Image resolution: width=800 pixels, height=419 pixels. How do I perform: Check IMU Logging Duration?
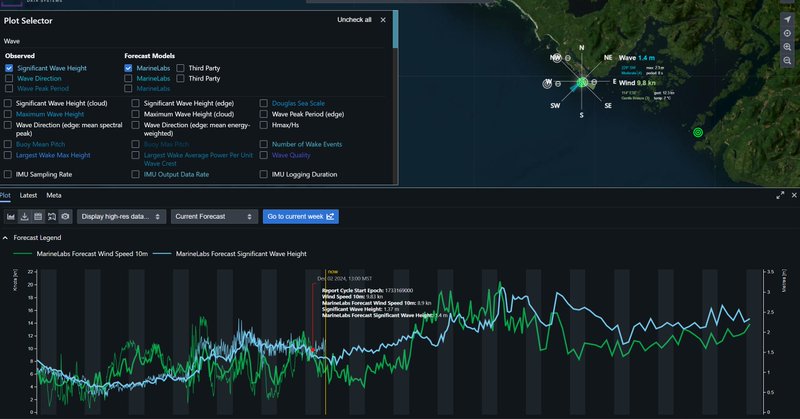[x=263, y=175]
